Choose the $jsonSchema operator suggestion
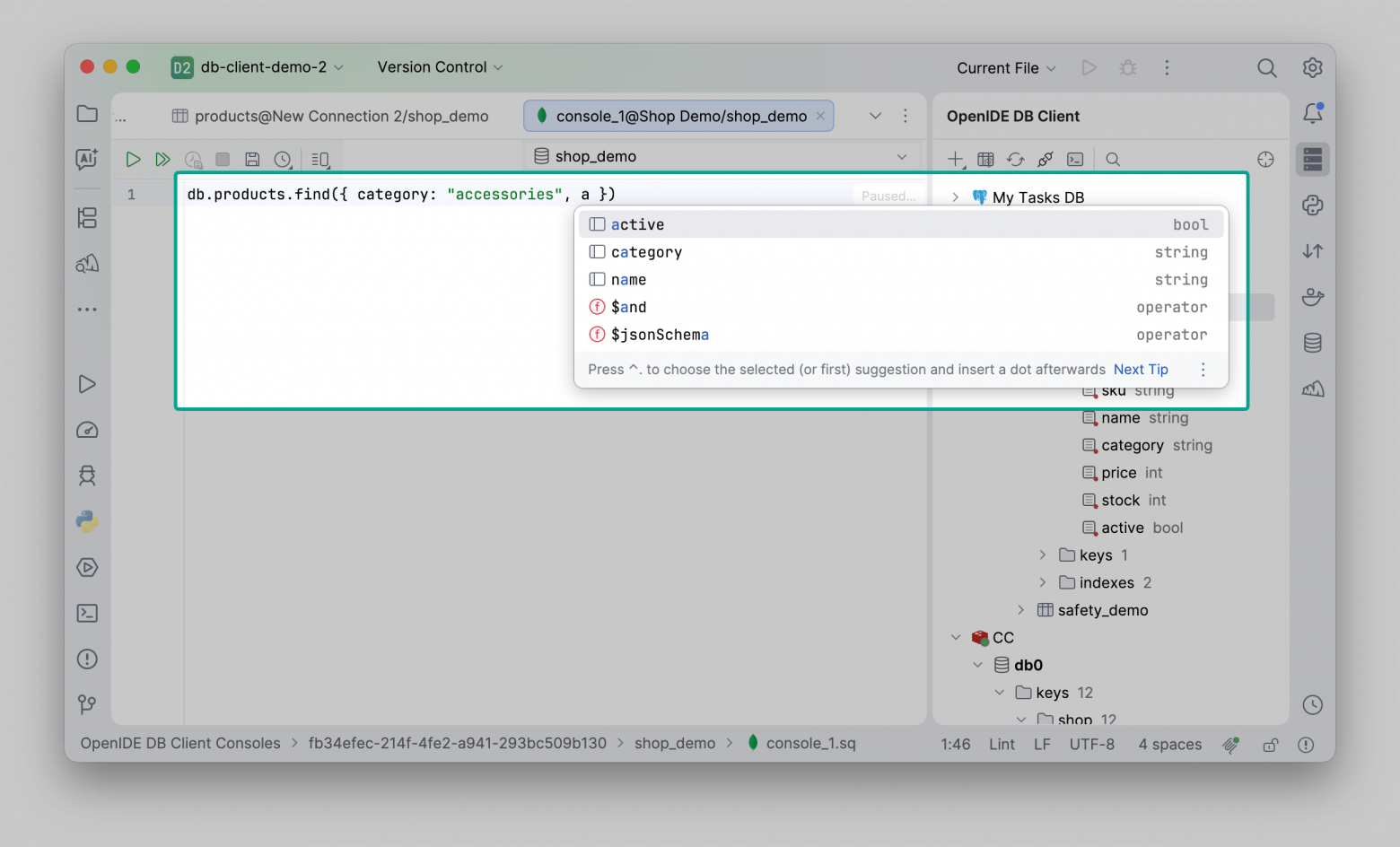The image size is (1400, 847). (901, 335)
